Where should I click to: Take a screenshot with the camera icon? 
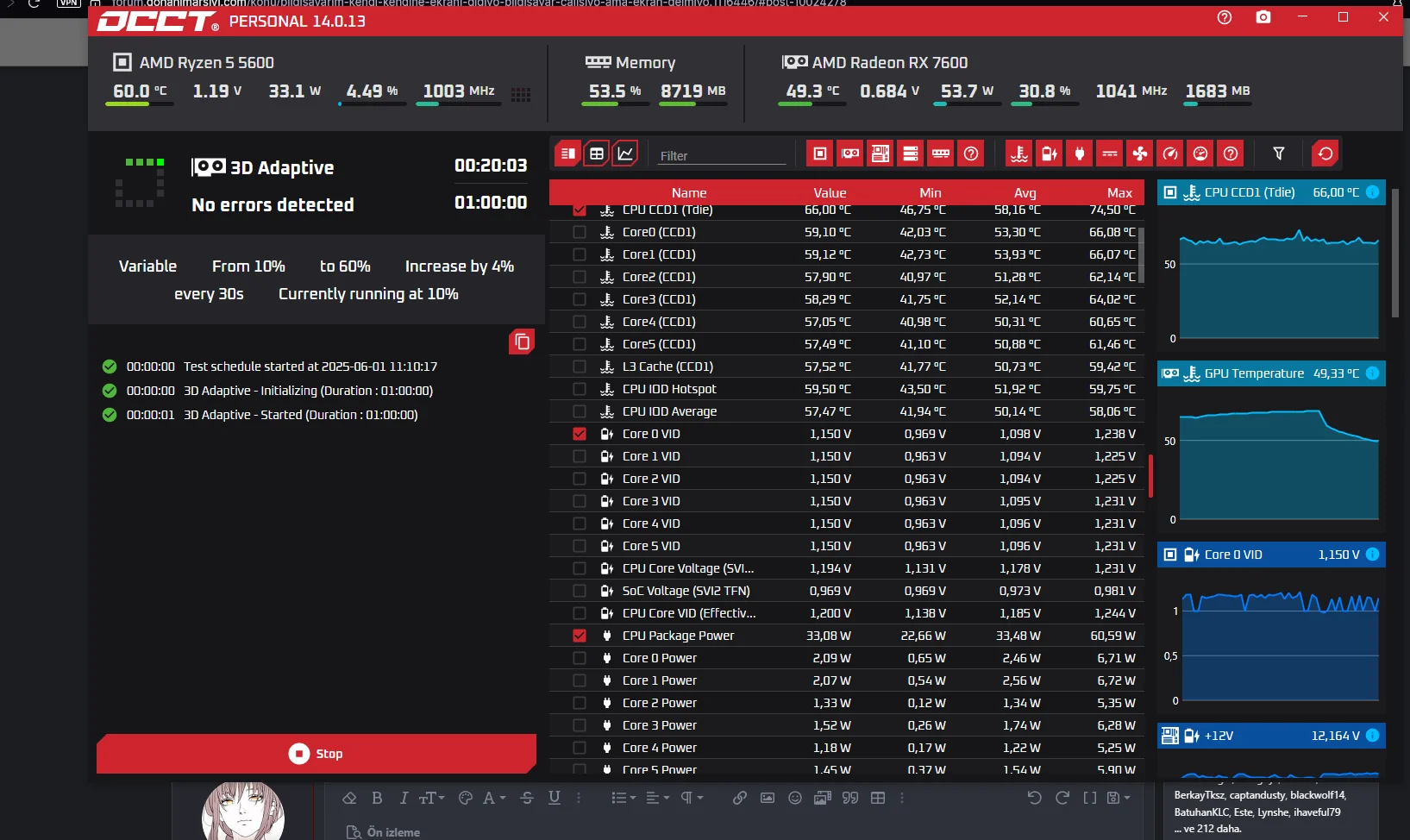click(1263, 17)
